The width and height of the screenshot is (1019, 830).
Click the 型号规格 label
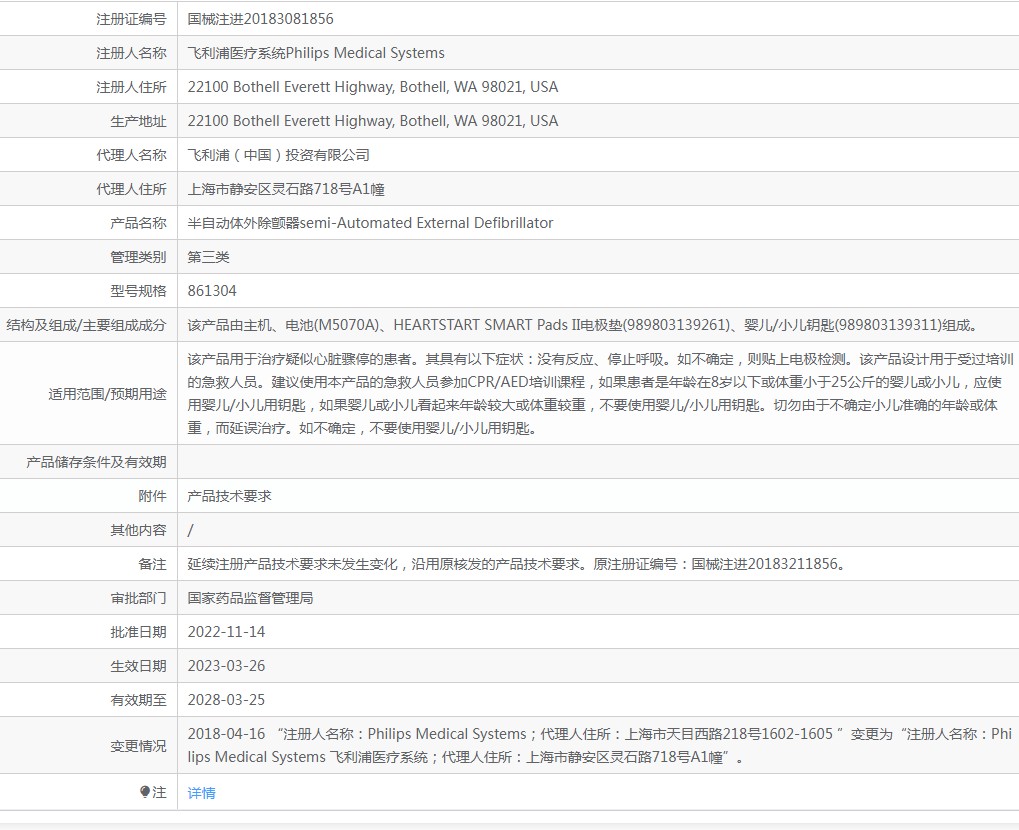138,291
